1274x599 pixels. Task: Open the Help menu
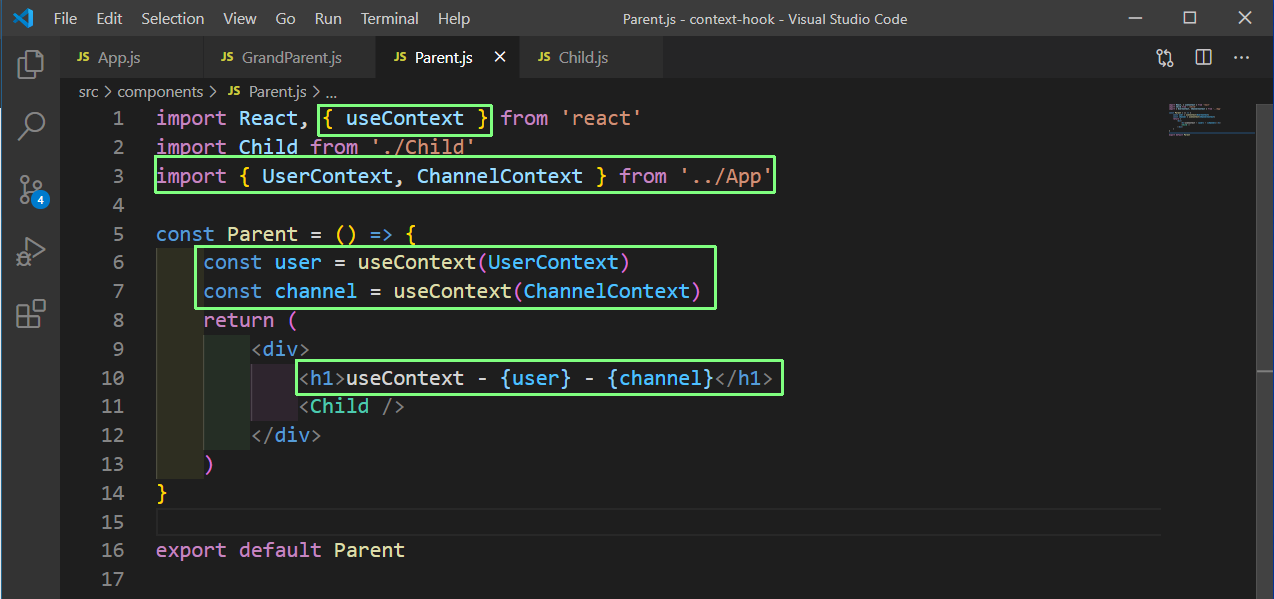(454, 19)
